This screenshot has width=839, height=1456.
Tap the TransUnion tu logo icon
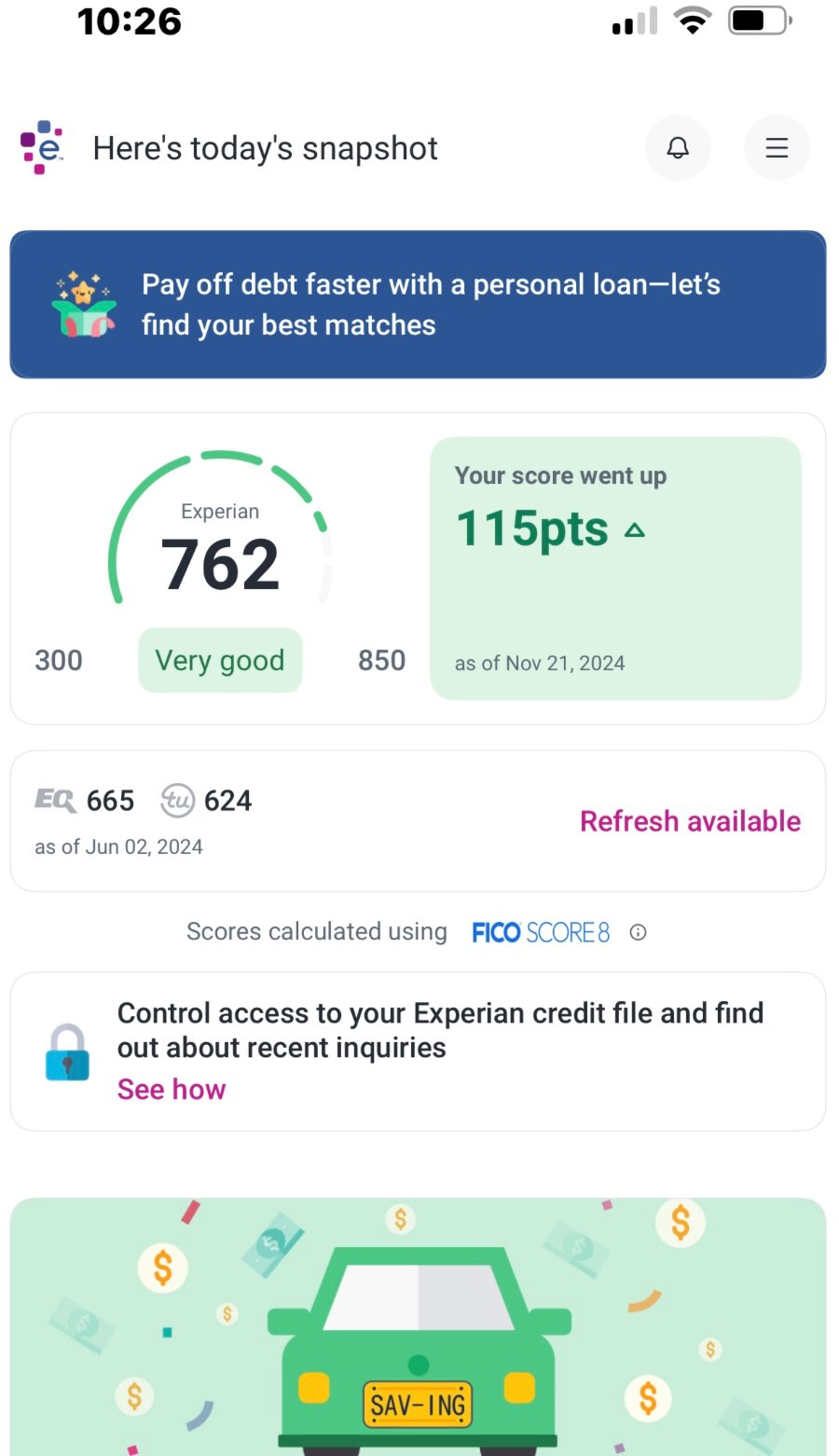pyautogui.click(x=177, y=801)
